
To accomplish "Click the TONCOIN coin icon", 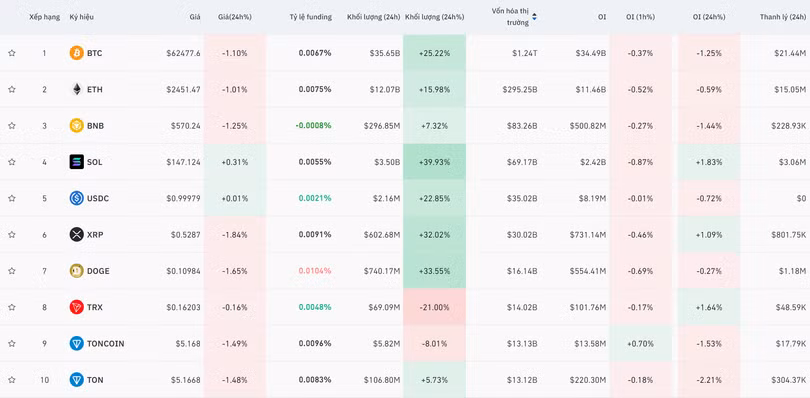I will 76,343.
